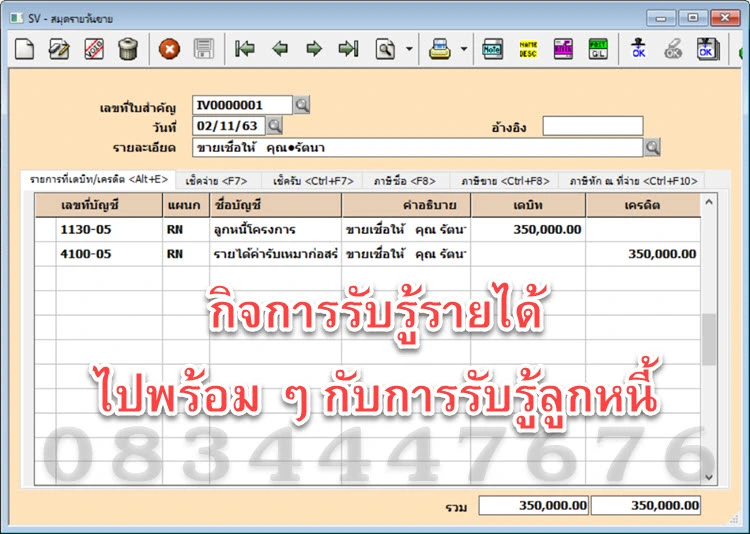Click the empty reference input field
The height and width of the screenshot is (534, 750).
pyautogui.click(x=593, y=126)
